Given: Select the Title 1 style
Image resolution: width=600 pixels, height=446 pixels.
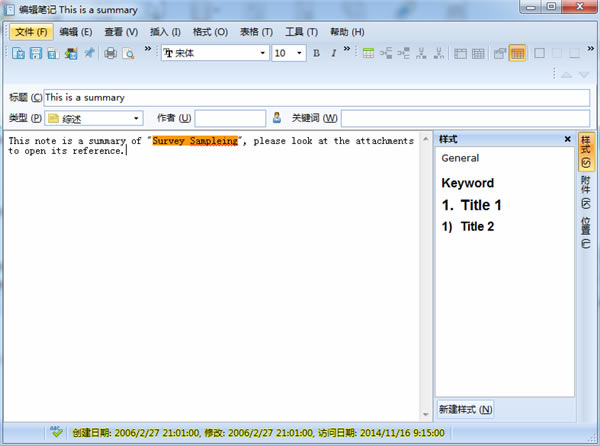Looking at the screenshot, I should [471, 205].
